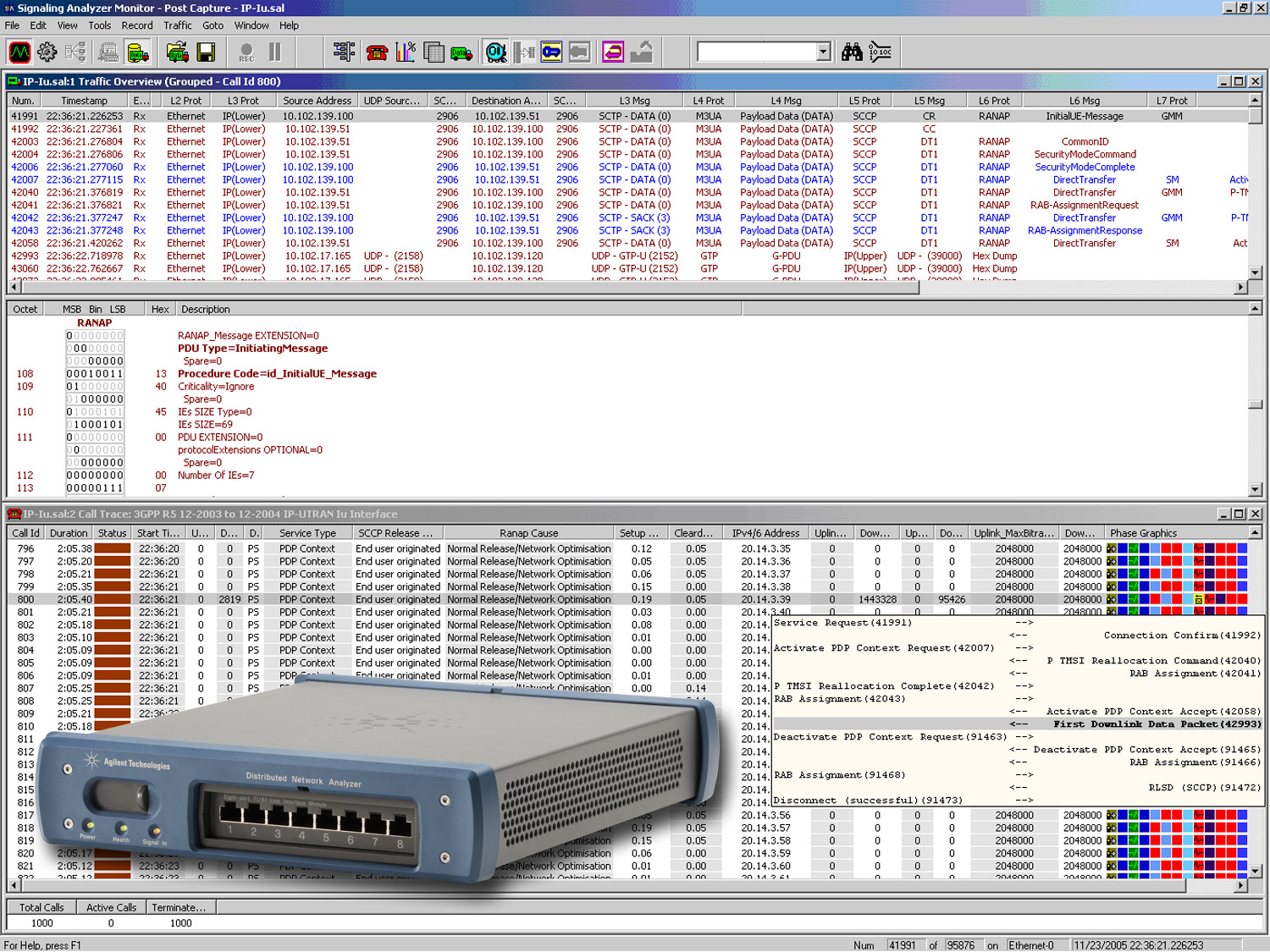Select traffic row 42993 GTP G-PDU
Screen dimensions: 1270x952
click(628, 256)
